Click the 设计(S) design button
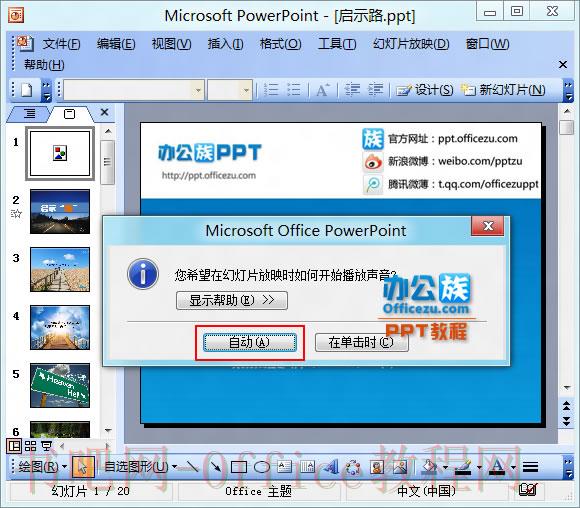The image size is (580, 508). click(425, 90)
